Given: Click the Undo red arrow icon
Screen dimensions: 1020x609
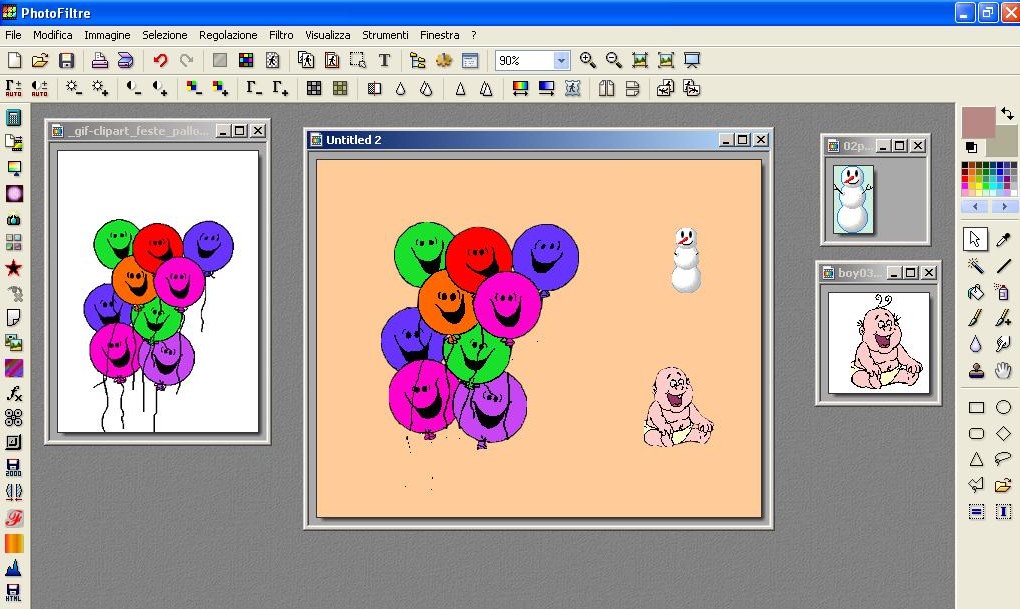Looking at the screenshot, I should pyautogui.click(x=160, y=61).
